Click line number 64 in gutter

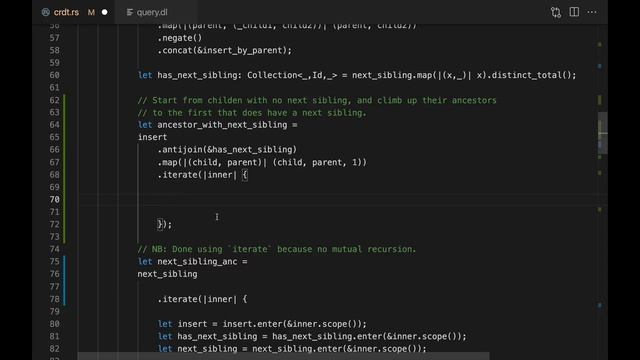[x=54, y=124]
